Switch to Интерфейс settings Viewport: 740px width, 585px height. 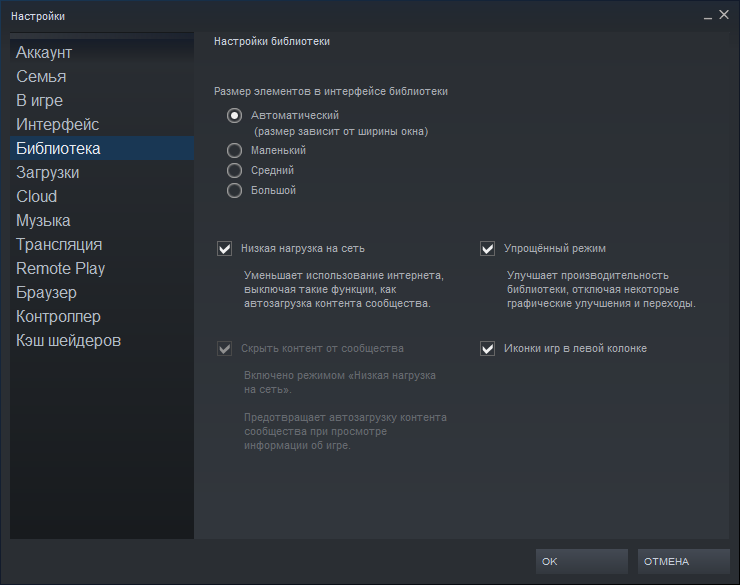click(101, 125)
